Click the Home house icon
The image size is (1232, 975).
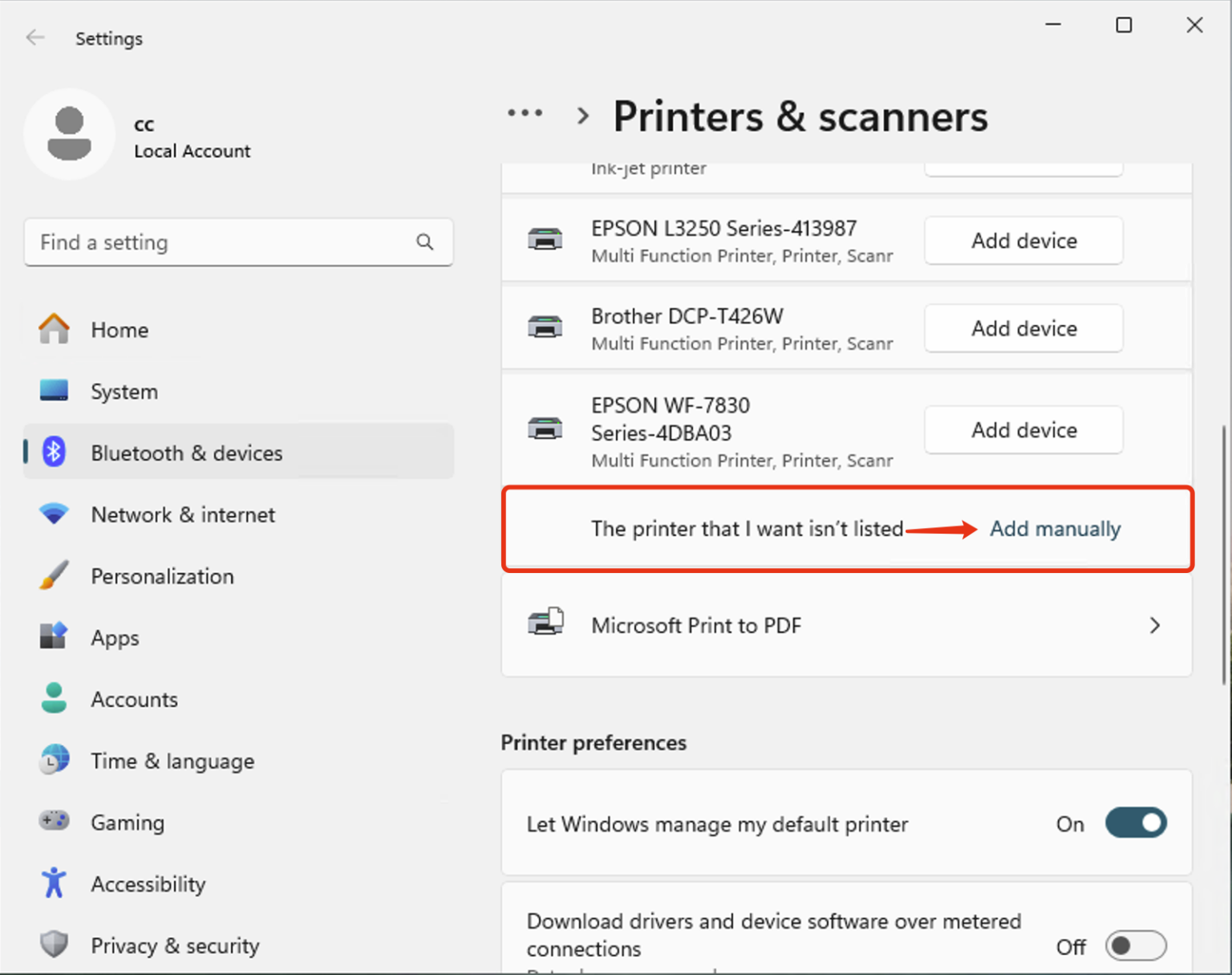pyautogui.click(x=53, y=328)
